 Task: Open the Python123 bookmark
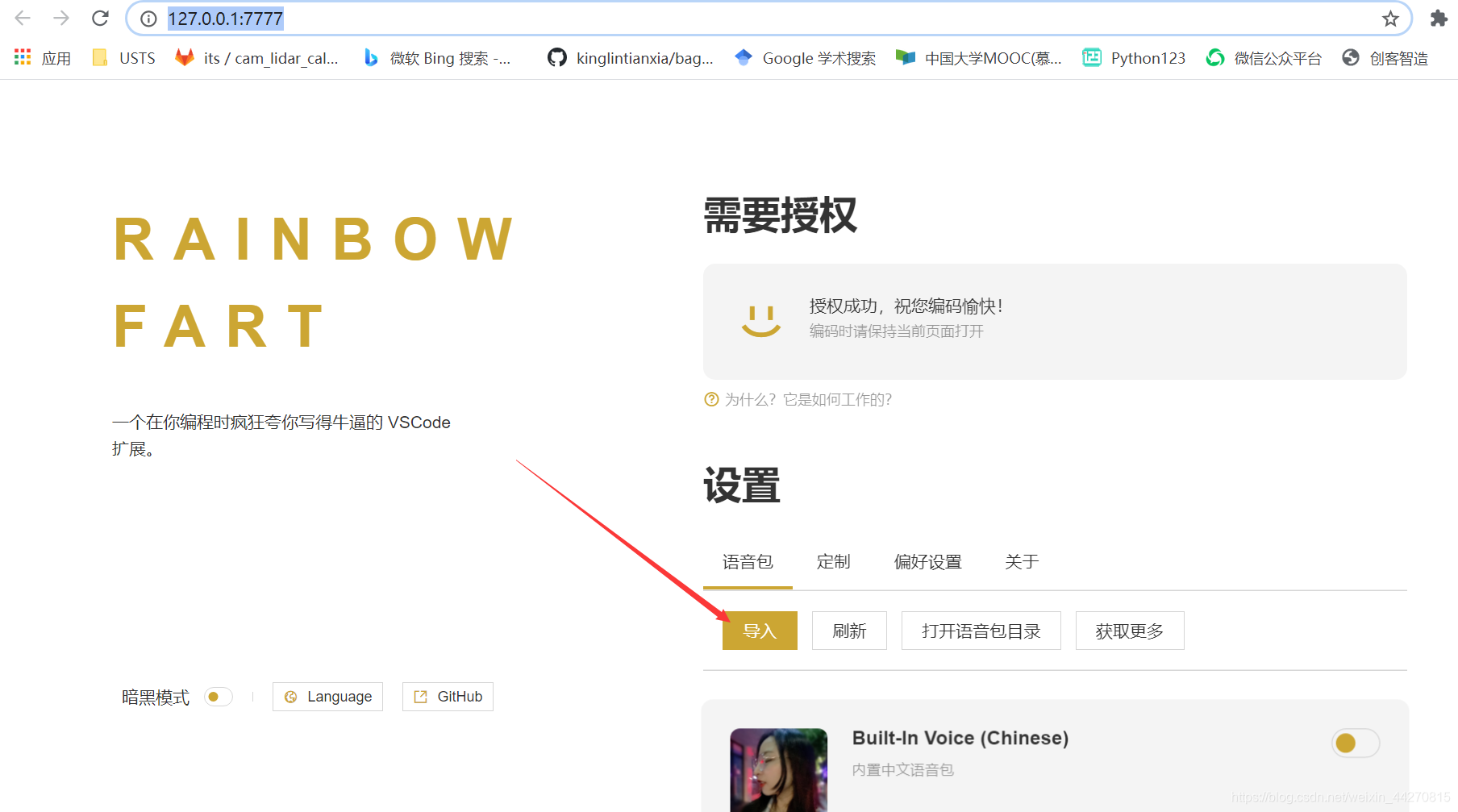(x=1133, y=57)
